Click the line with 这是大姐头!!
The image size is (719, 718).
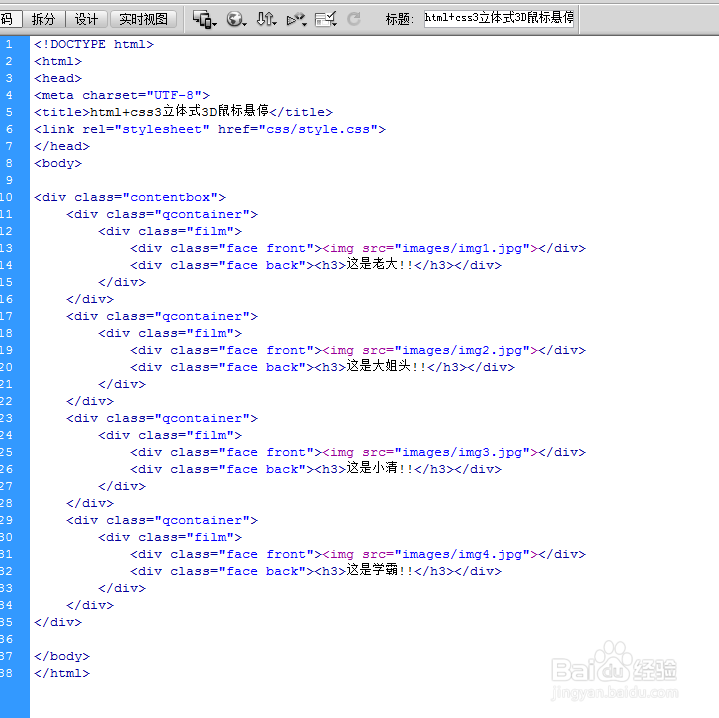tap(322, 367)
